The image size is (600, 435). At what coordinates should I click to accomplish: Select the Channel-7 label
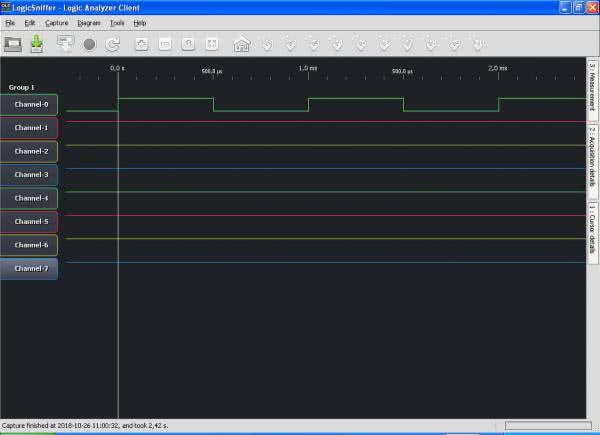click(x=30, y=268)
